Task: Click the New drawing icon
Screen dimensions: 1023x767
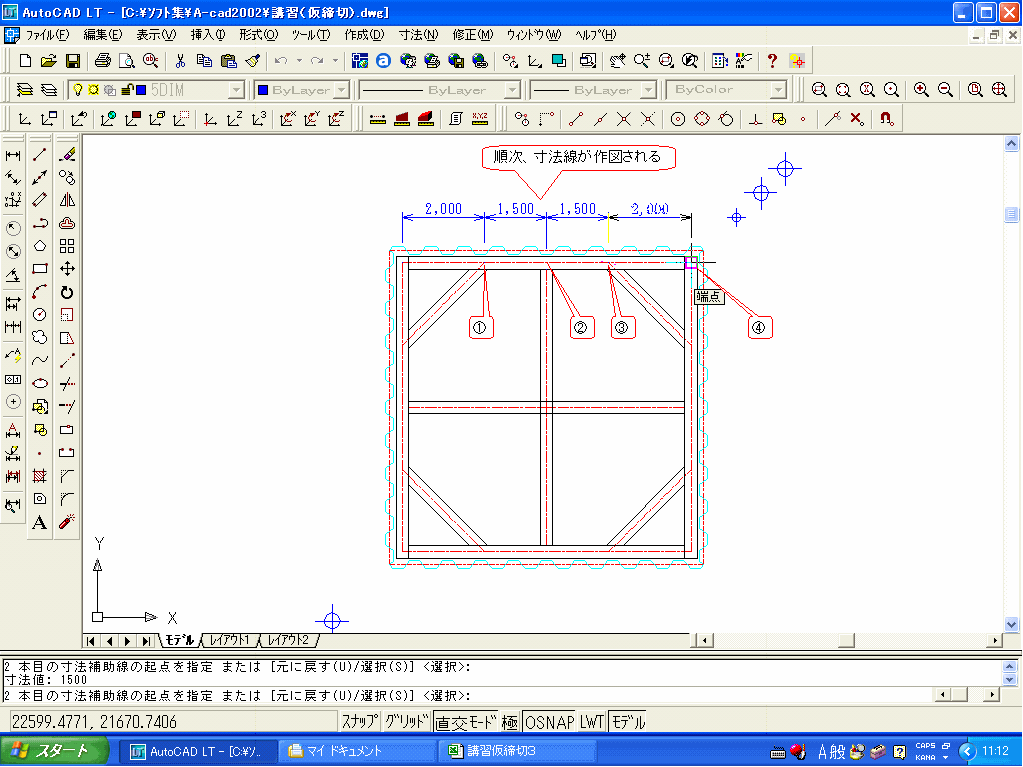Action: tap(25, 61)
